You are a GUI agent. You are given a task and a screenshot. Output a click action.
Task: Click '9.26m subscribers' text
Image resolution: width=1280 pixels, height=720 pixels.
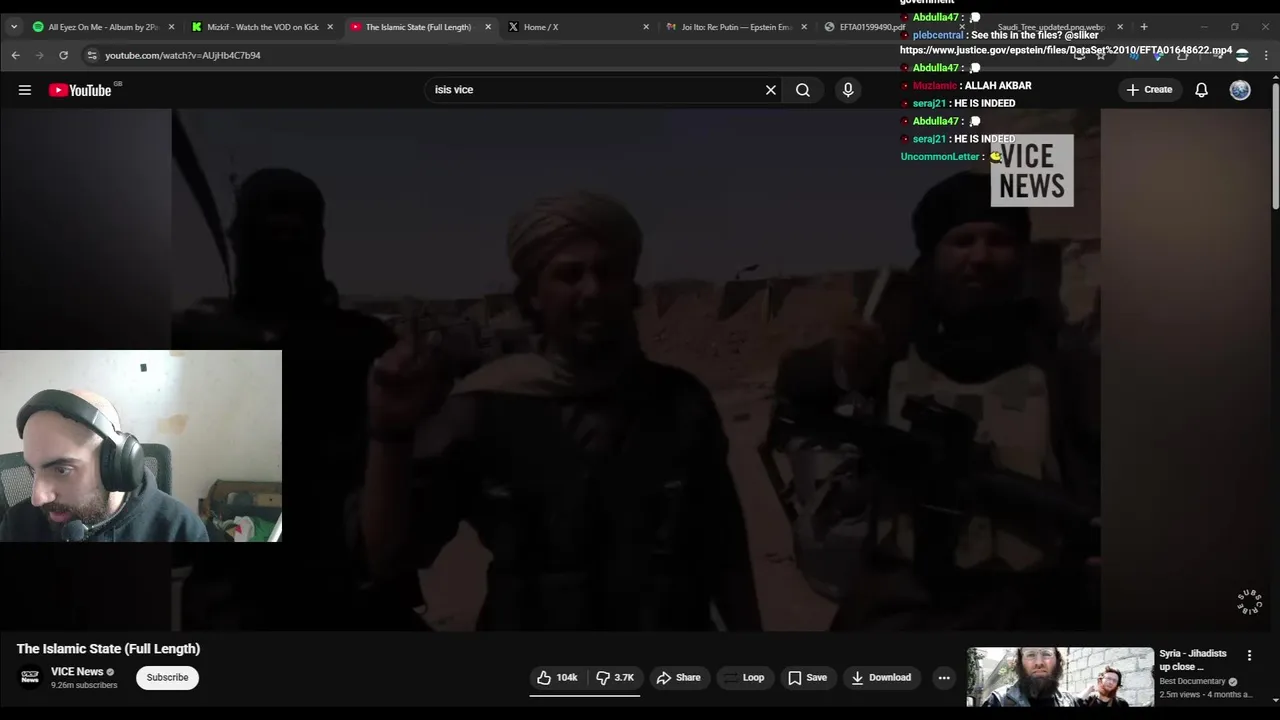coord(84,686)
